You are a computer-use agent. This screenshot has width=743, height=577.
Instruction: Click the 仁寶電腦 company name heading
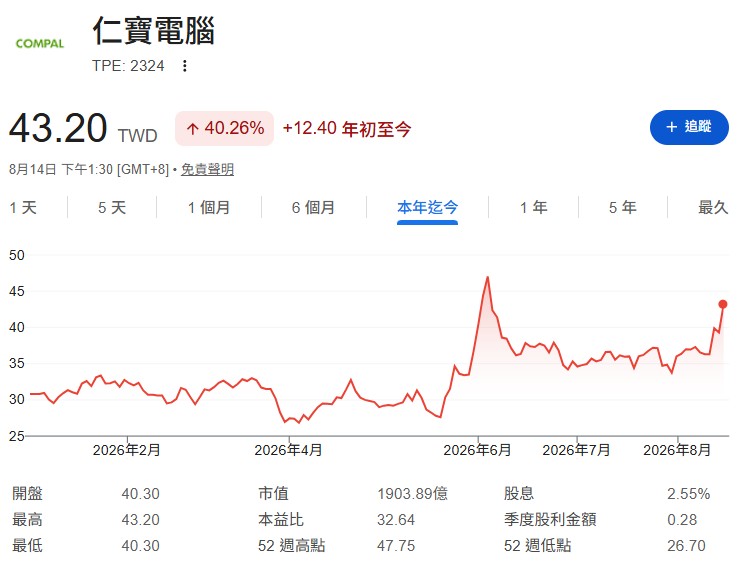click(x=154, y=31)
